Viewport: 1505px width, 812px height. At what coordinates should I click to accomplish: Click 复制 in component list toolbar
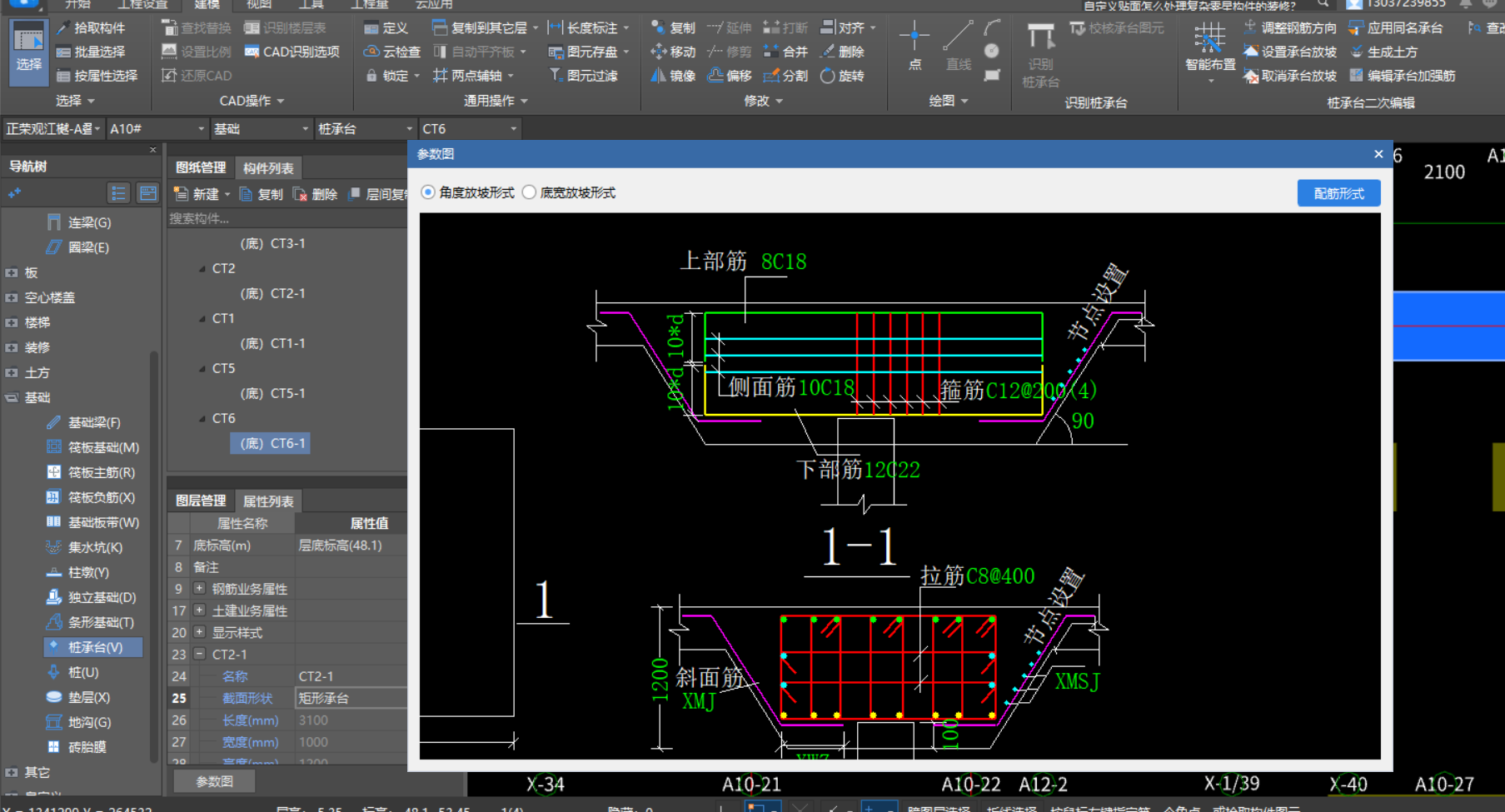click(x=261, y=194)
